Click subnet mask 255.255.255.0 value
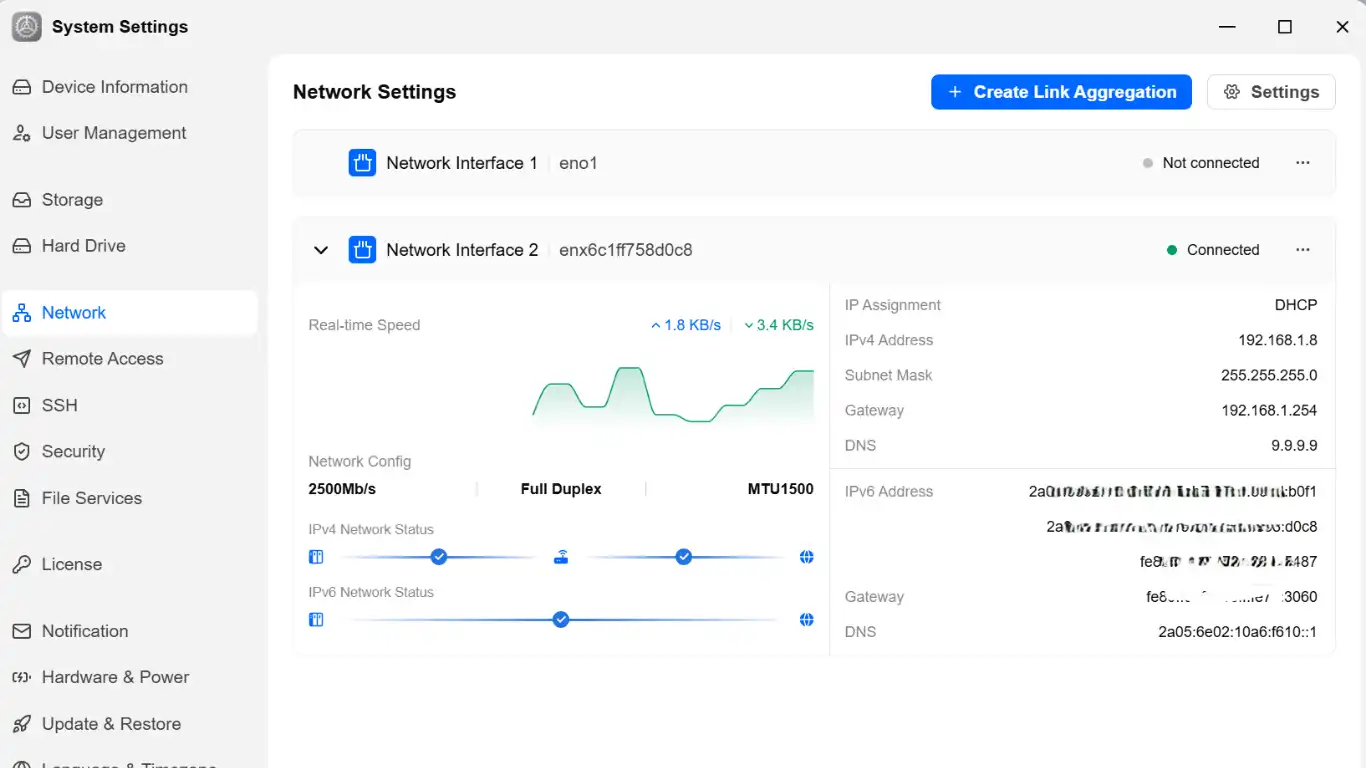This screenshot has width=1366, height=768. [x=1269, y=376]
